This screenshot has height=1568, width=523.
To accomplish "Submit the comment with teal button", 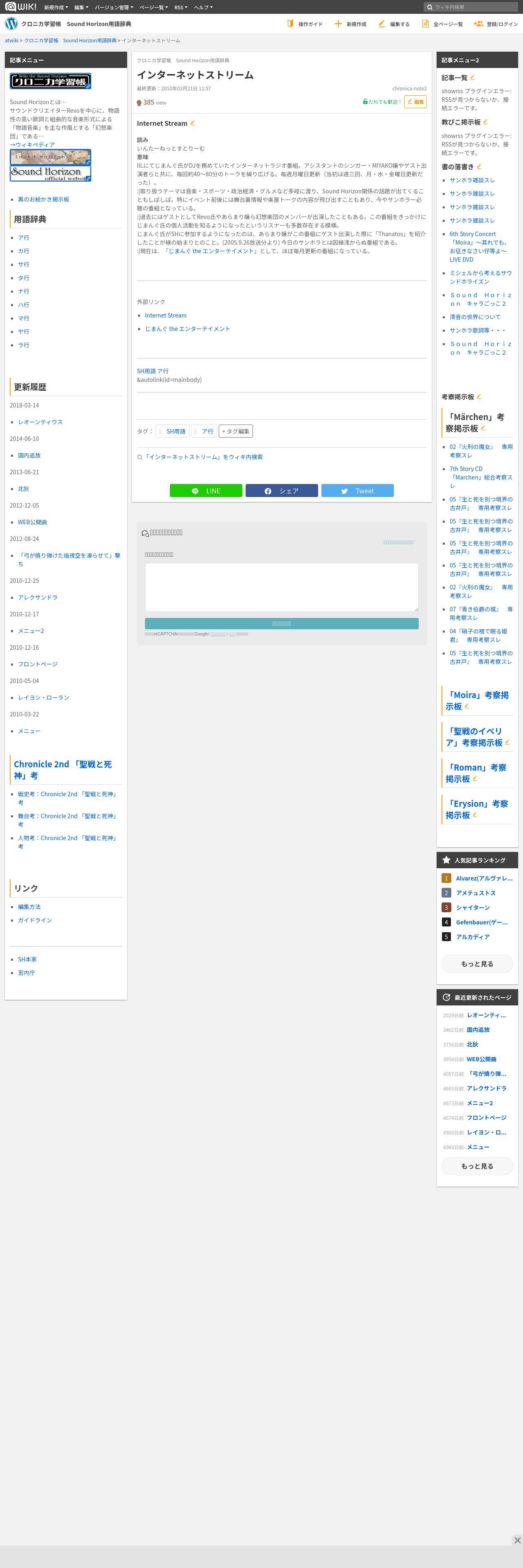I will pos(282,623).
